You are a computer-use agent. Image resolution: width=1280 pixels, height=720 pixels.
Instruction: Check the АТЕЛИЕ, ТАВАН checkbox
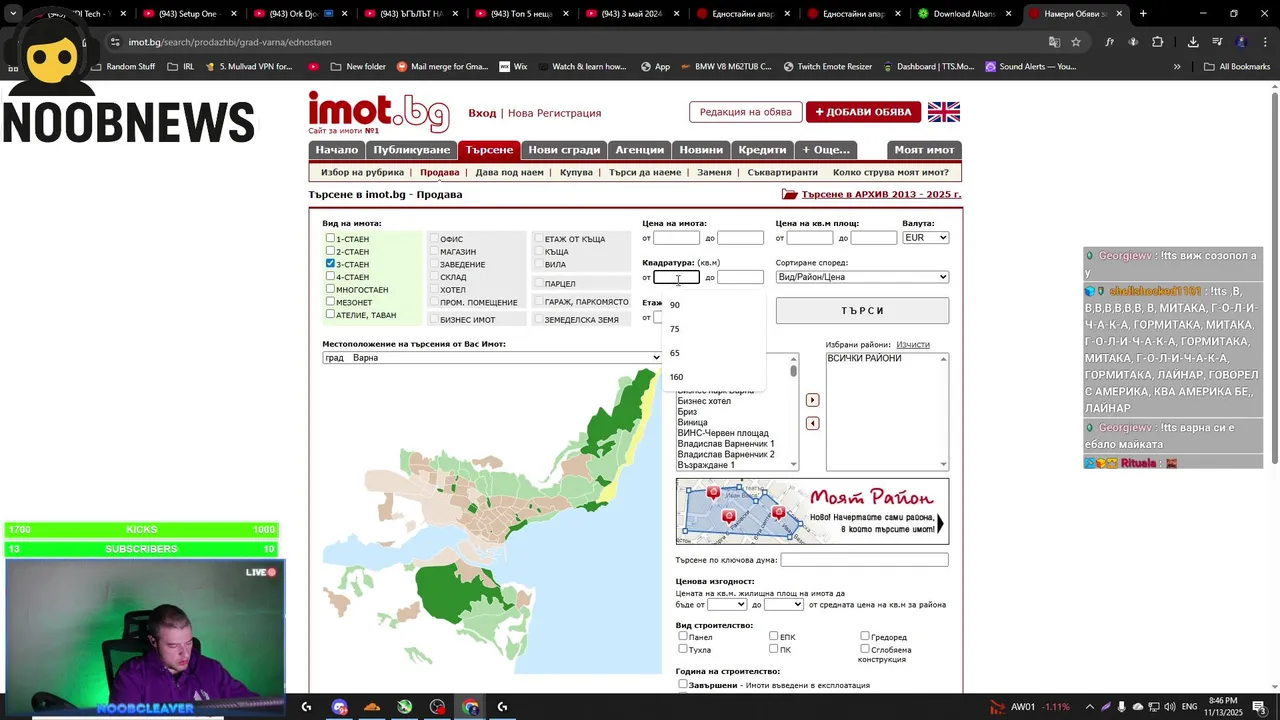(330, 314)
